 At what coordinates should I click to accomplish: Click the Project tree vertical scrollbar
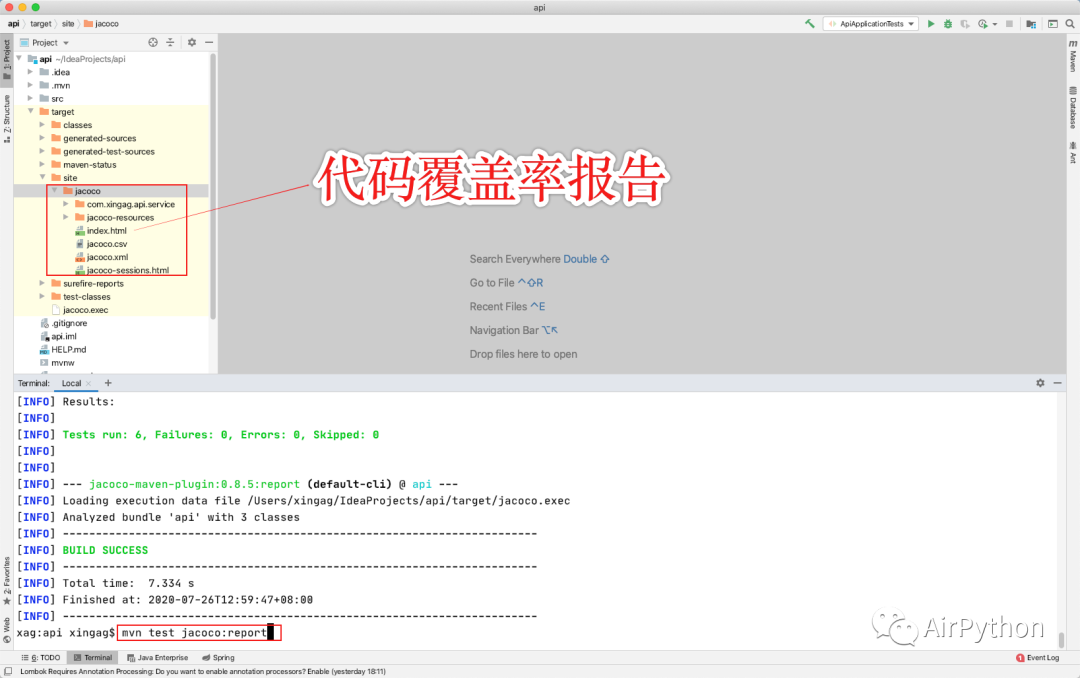coord(214,186)
